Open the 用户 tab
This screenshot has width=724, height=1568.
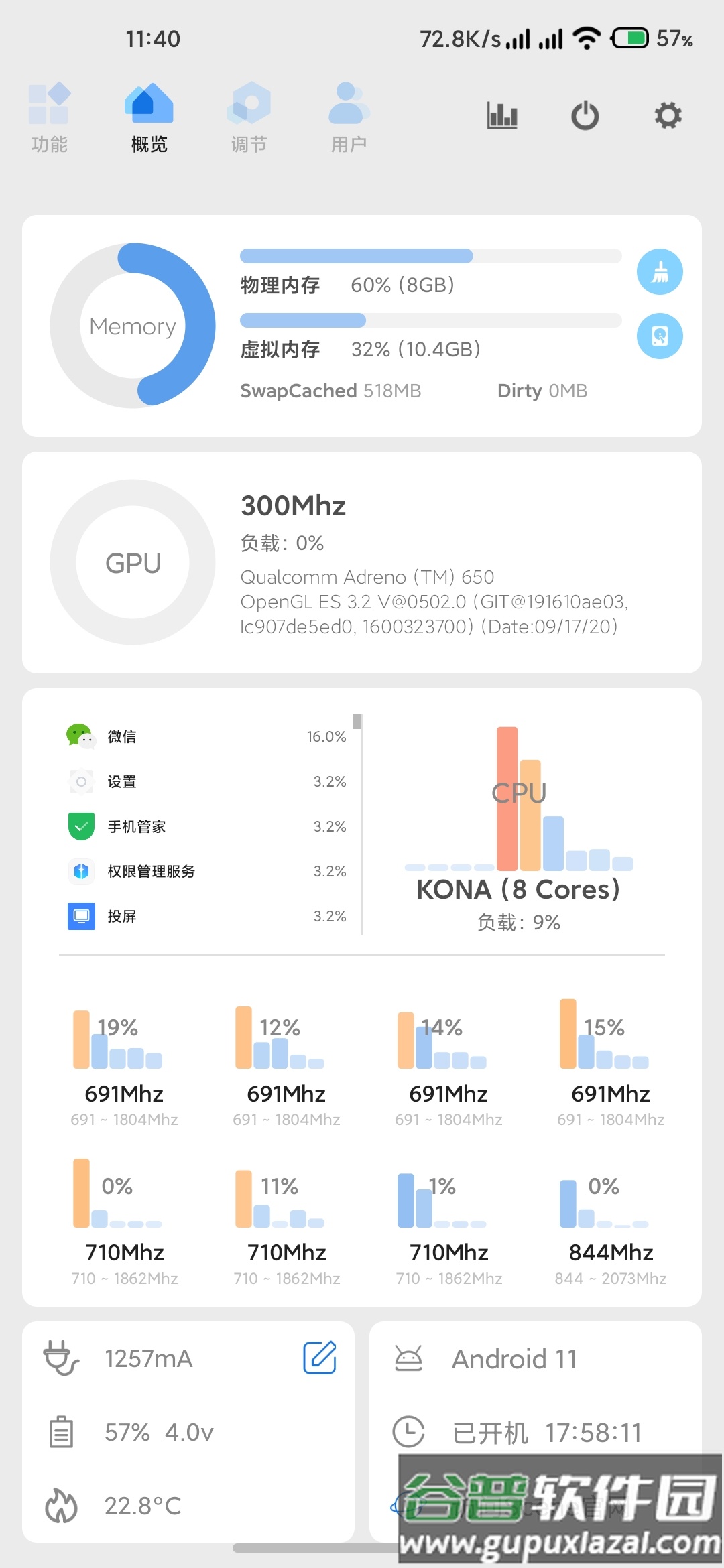tap(349, 117)
